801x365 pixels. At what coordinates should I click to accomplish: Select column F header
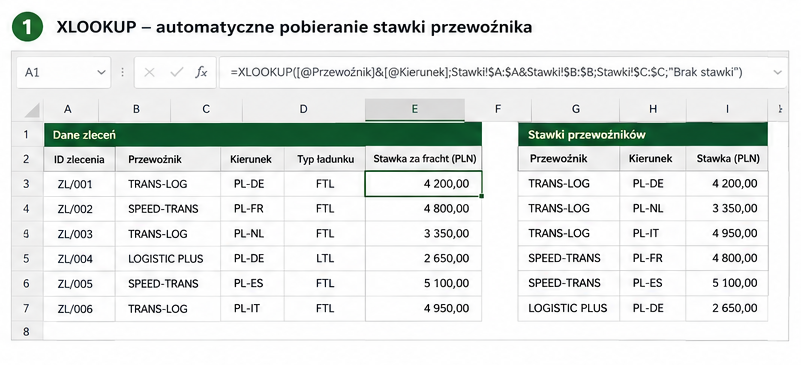(x=498, y=109)
